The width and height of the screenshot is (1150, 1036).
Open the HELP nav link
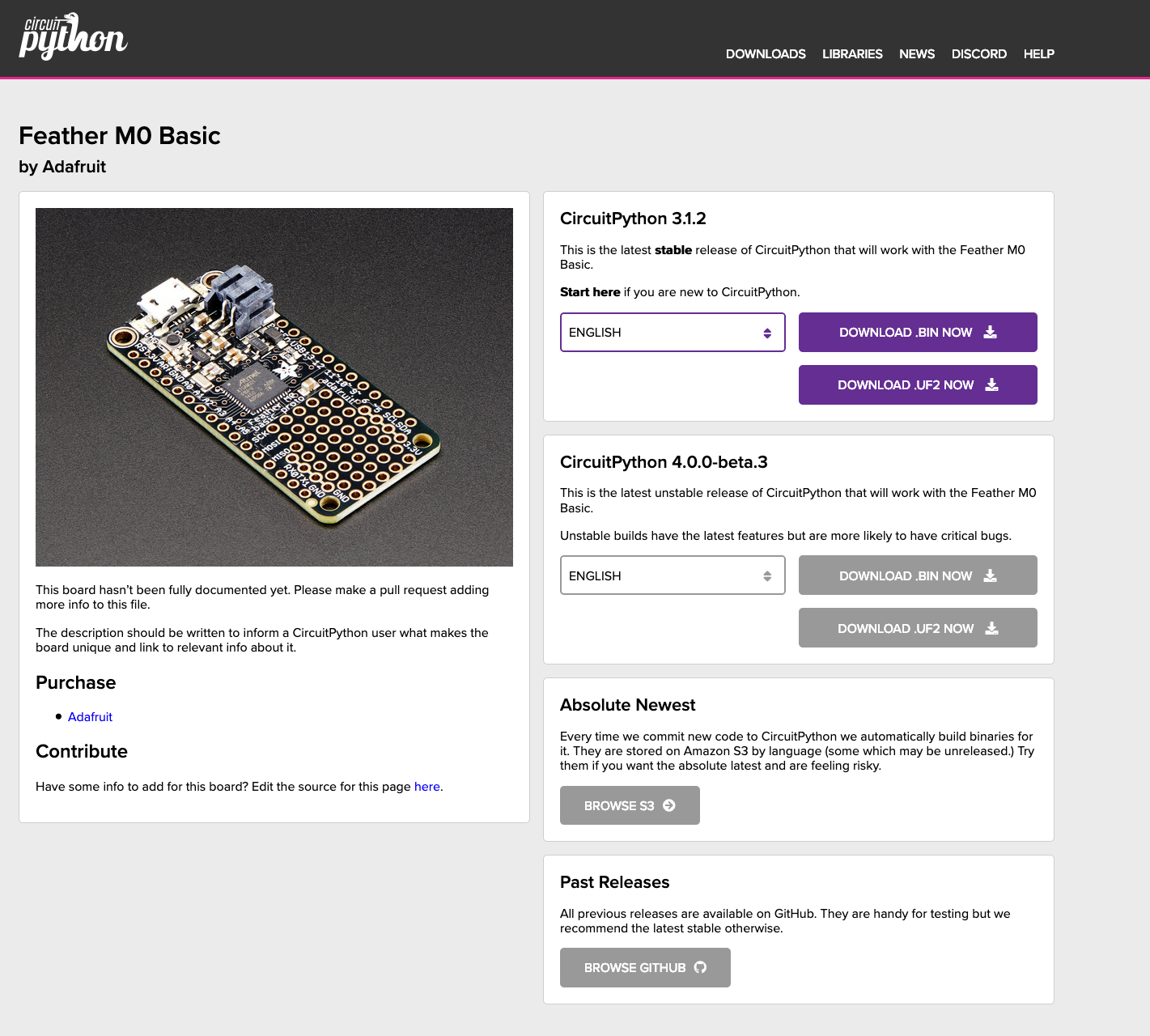(x=1038, y=54)
